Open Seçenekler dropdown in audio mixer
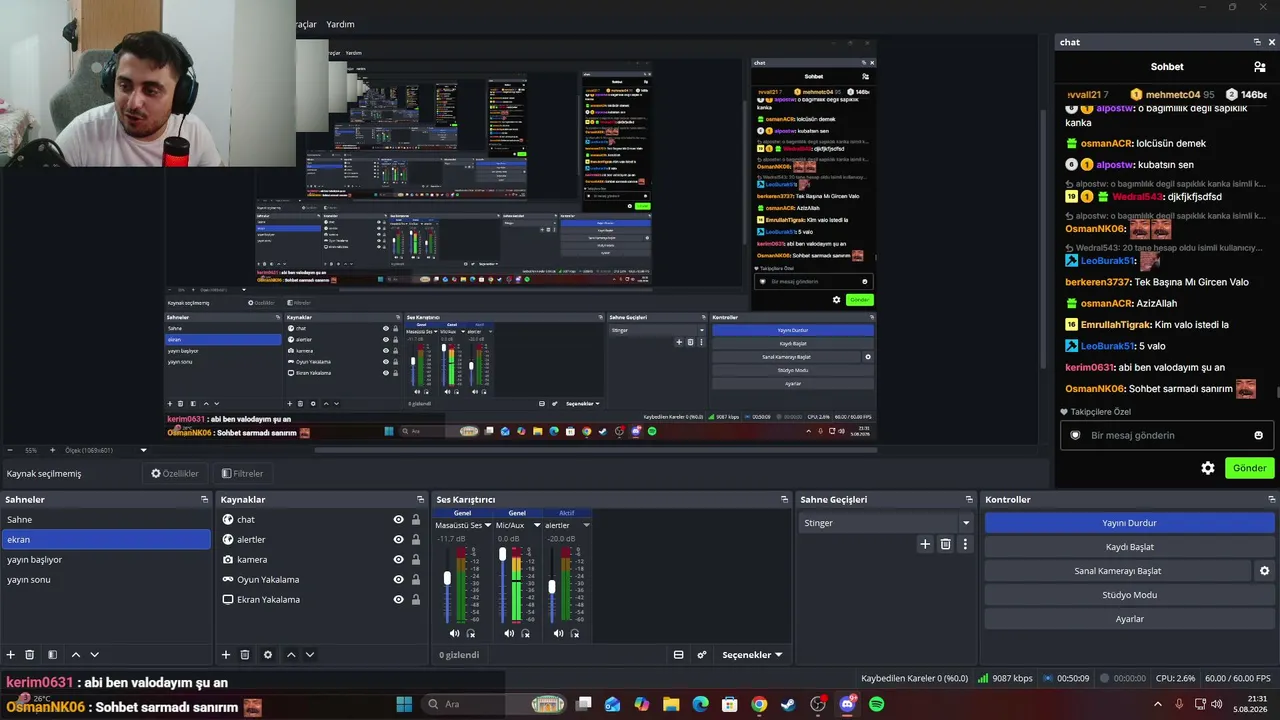Image resolution: width=1280 pixels, height=720 pixels. pos(752,655)
